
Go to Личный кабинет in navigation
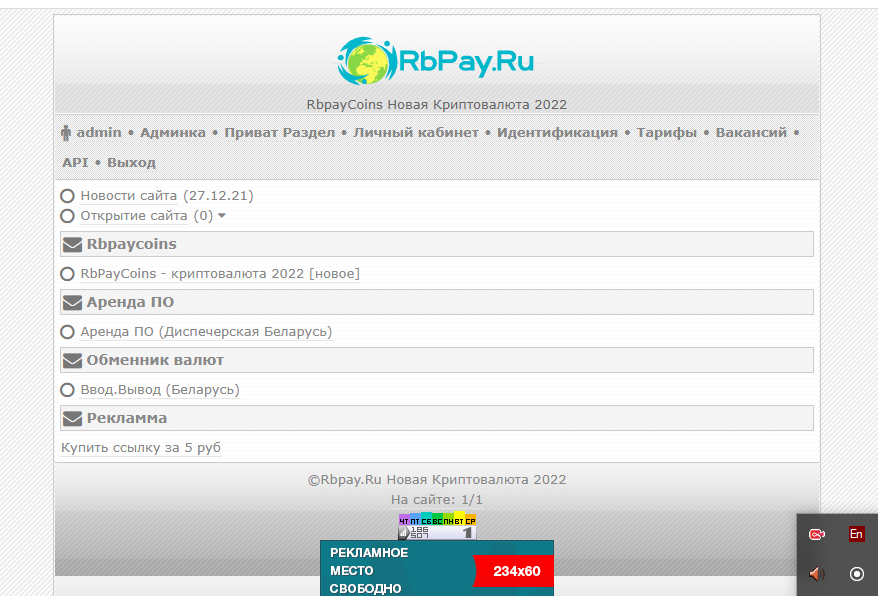(416, 133)
